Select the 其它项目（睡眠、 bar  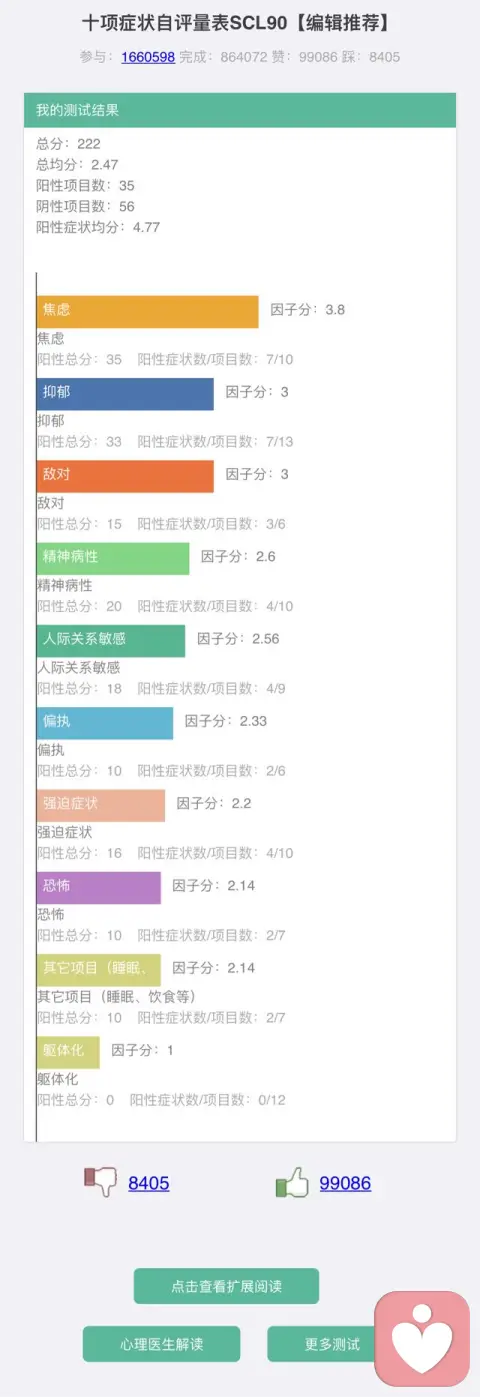coord(99,969)
